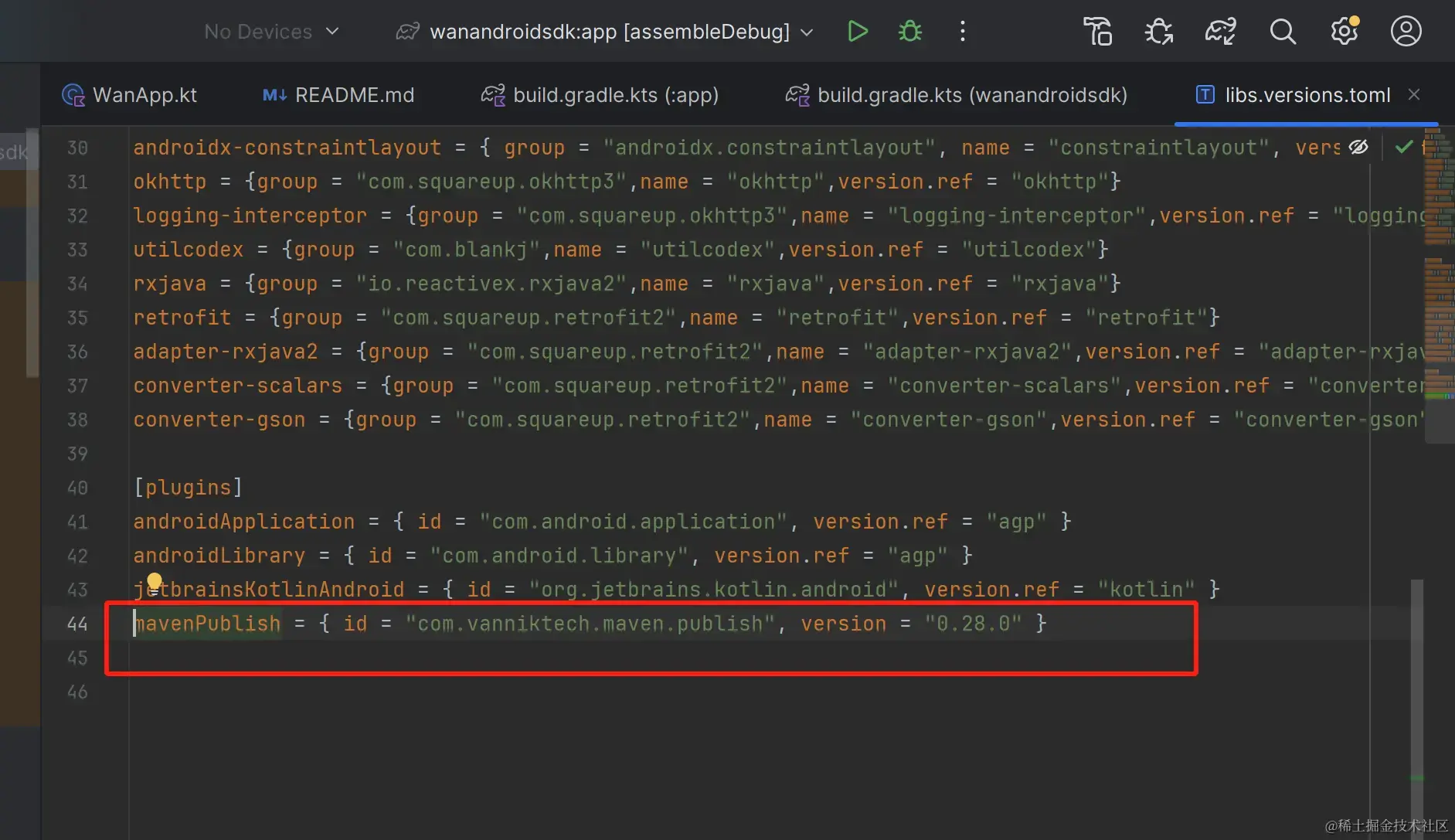
Task: Open account profile icon
Action: [x=1406, y=32]
